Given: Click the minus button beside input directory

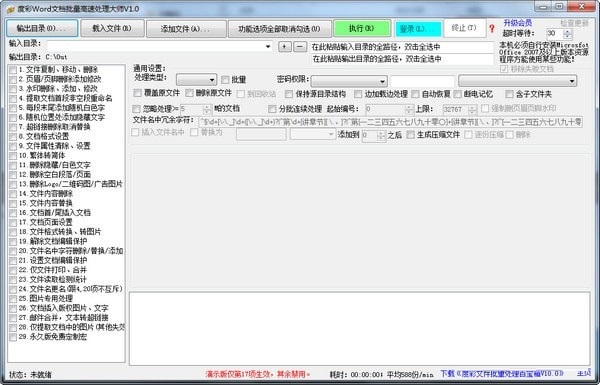Looking at the screenshot, I should pos(300,47).
